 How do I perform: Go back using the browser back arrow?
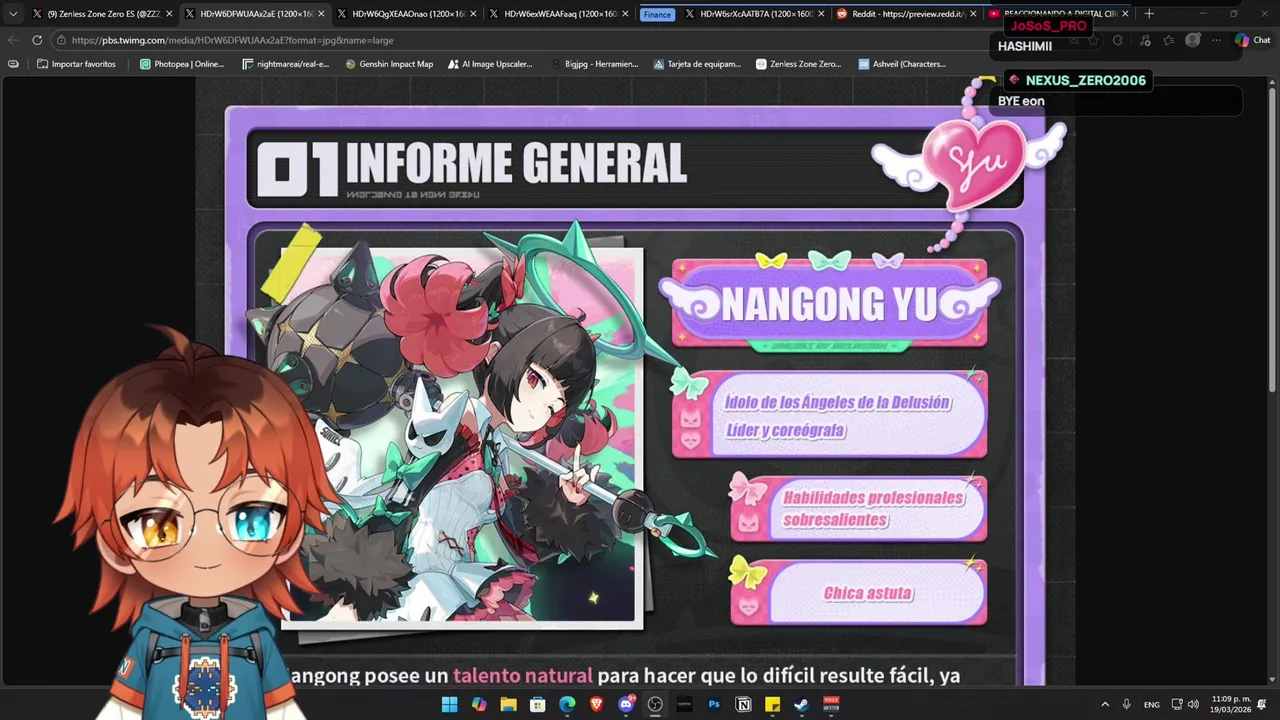pyautogui.click(x=13, y=40)
